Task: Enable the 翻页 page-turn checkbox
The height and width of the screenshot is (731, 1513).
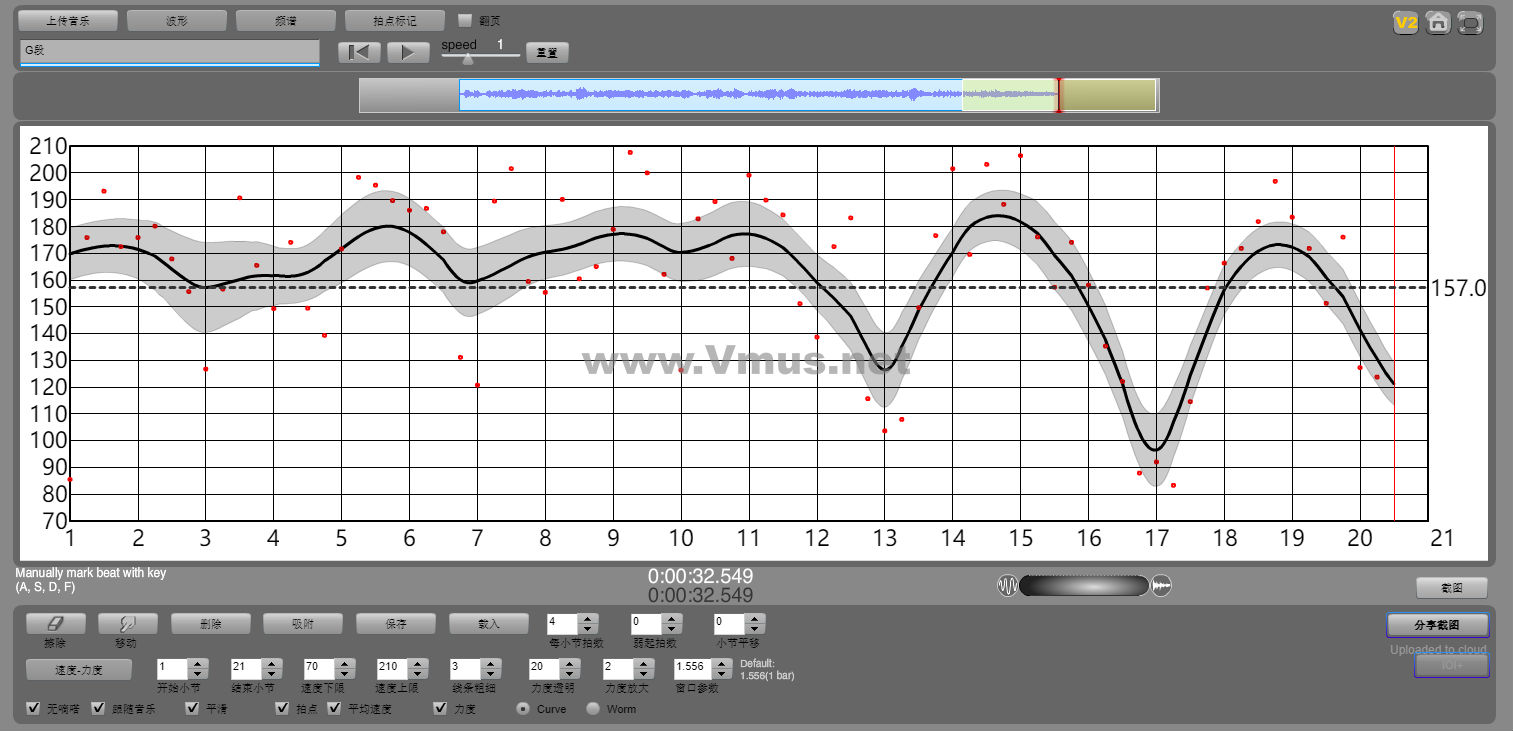Action: pos(465,20)
